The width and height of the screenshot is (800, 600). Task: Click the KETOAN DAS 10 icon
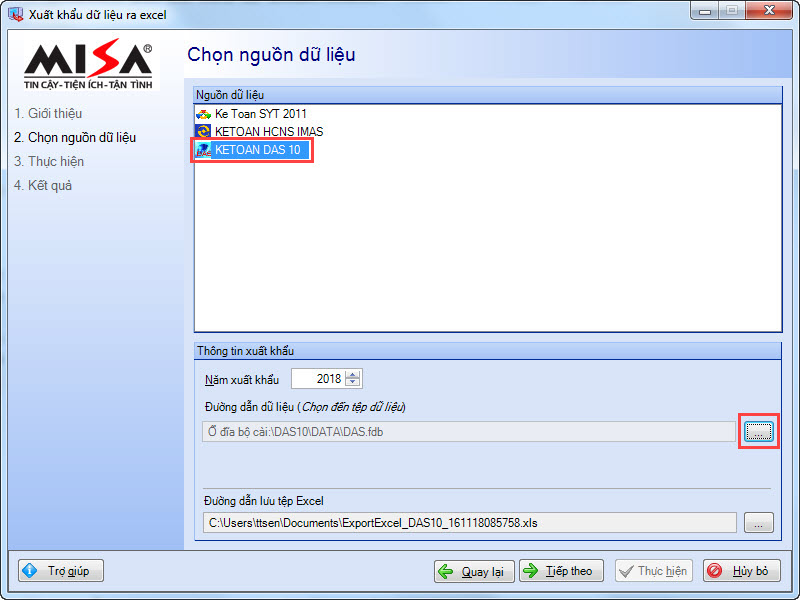pyautogui.click(x=204, y=150)
